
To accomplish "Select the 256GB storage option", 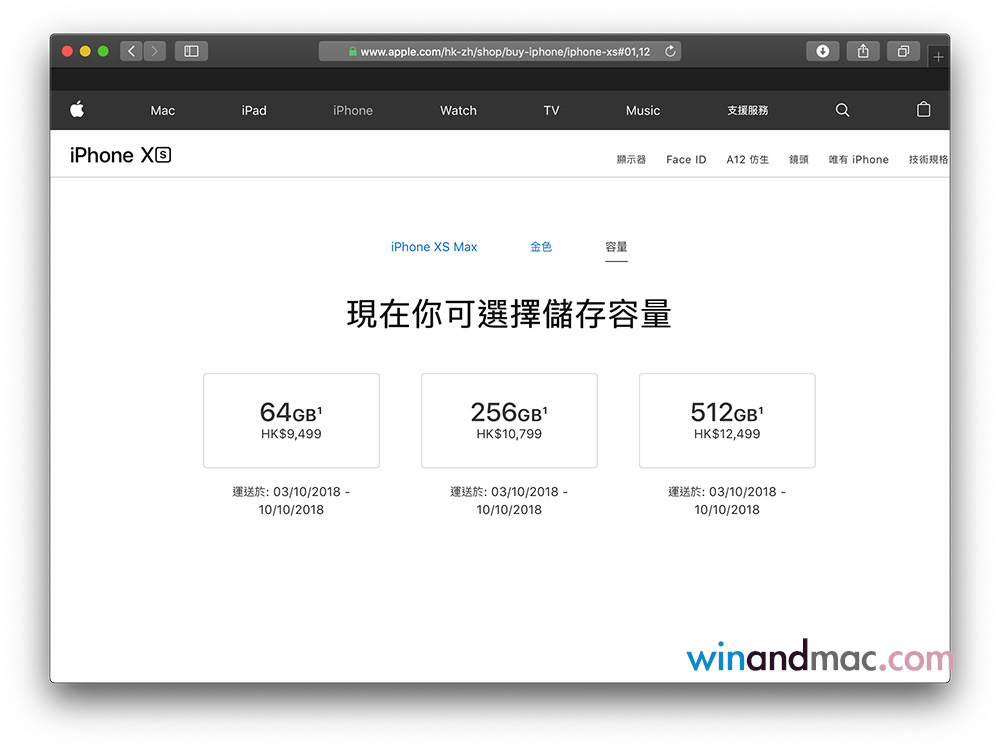I will (x=509, y=420).
